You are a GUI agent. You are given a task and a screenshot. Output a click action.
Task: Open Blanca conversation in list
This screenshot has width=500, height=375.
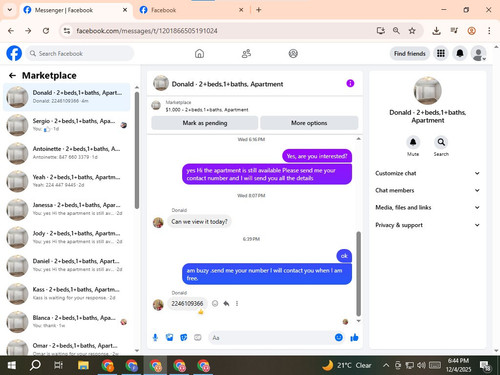pyautogui.click(x=67, y=321)
